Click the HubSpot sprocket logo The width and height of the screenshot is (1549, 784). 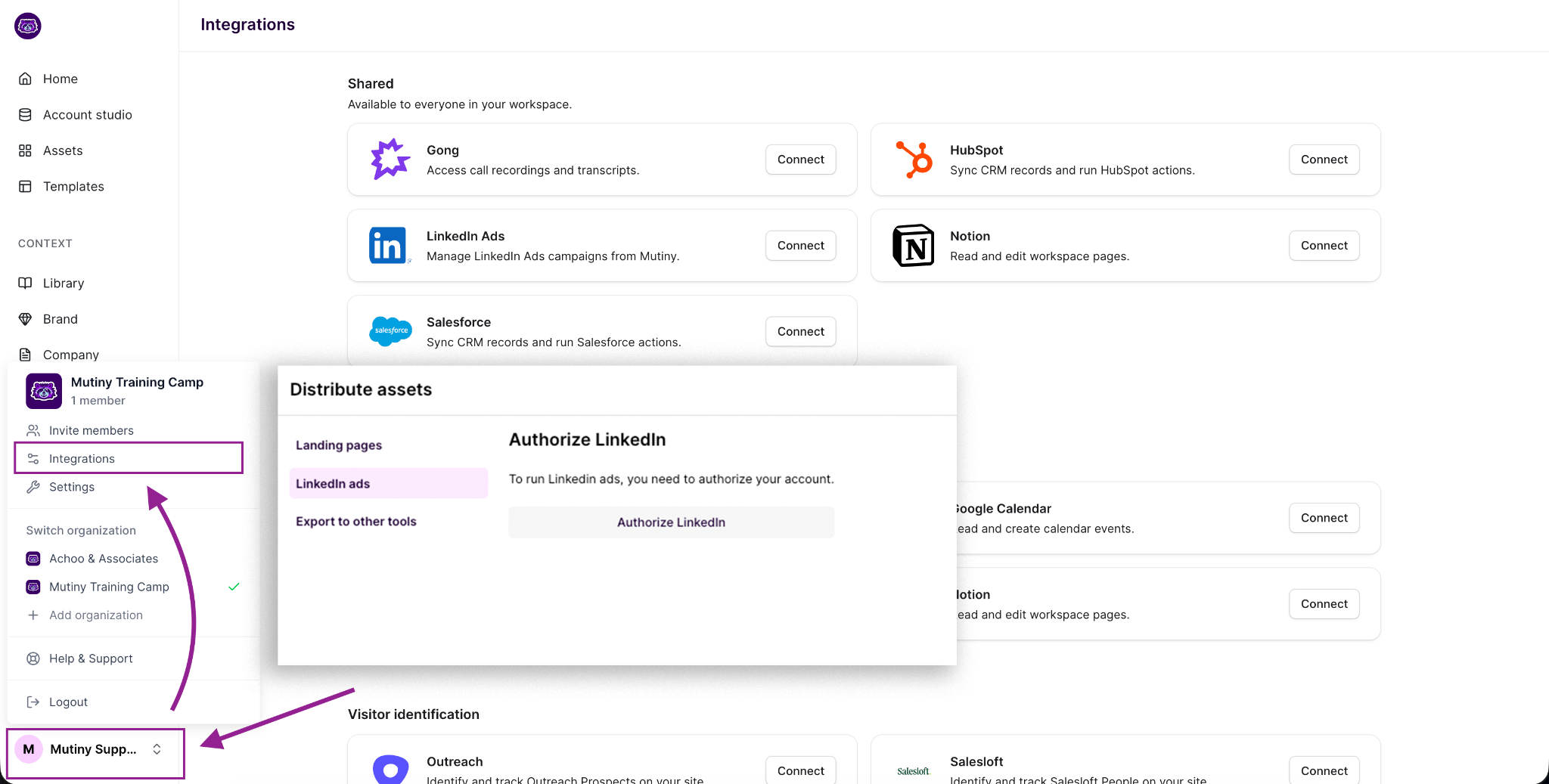(x=914, y=160)
